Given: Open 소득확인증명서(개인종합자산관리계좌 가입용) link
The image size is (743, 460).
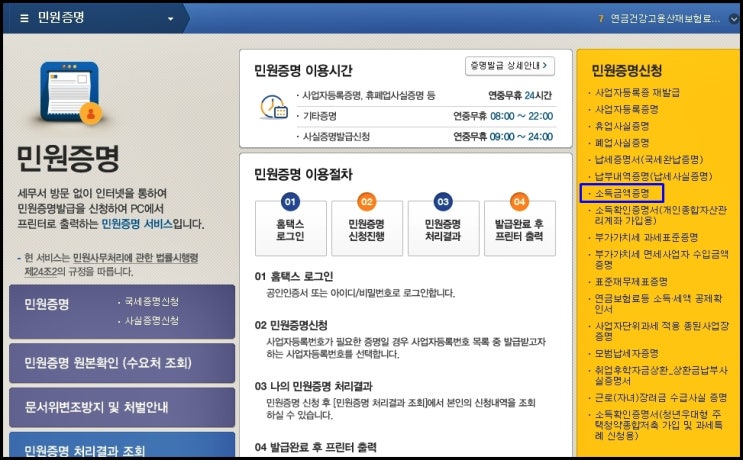Looking at the screenshot, I should (x=661, y=215).
